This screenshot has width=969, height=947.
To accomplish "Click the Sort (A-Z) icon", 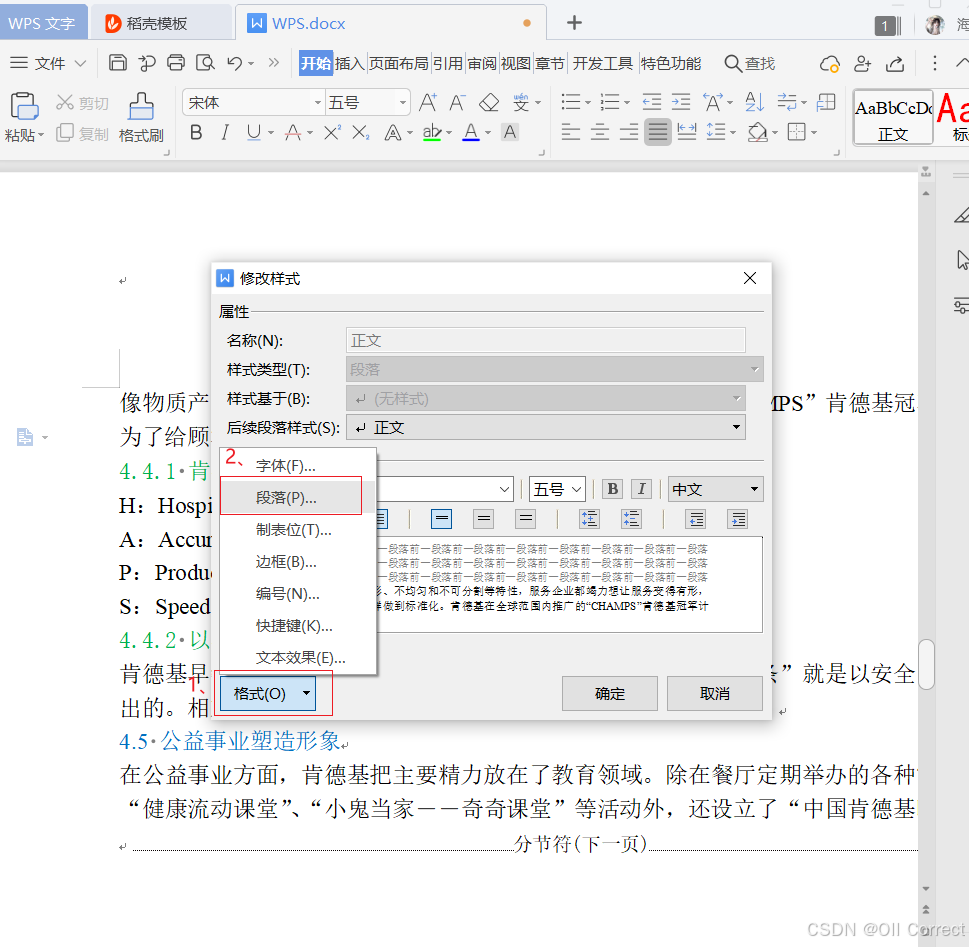I will point(754,102).
